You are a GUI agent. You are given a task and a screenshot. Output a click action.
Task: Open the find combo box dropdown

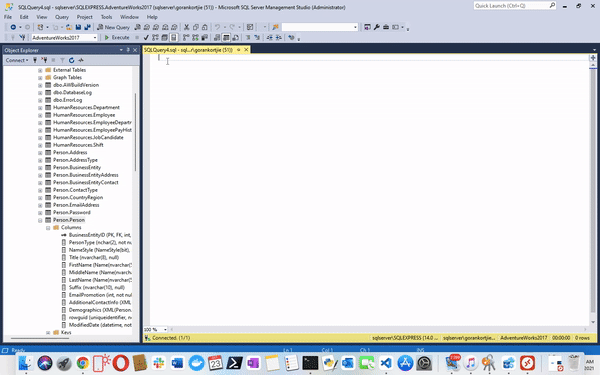tap(355, 27)
